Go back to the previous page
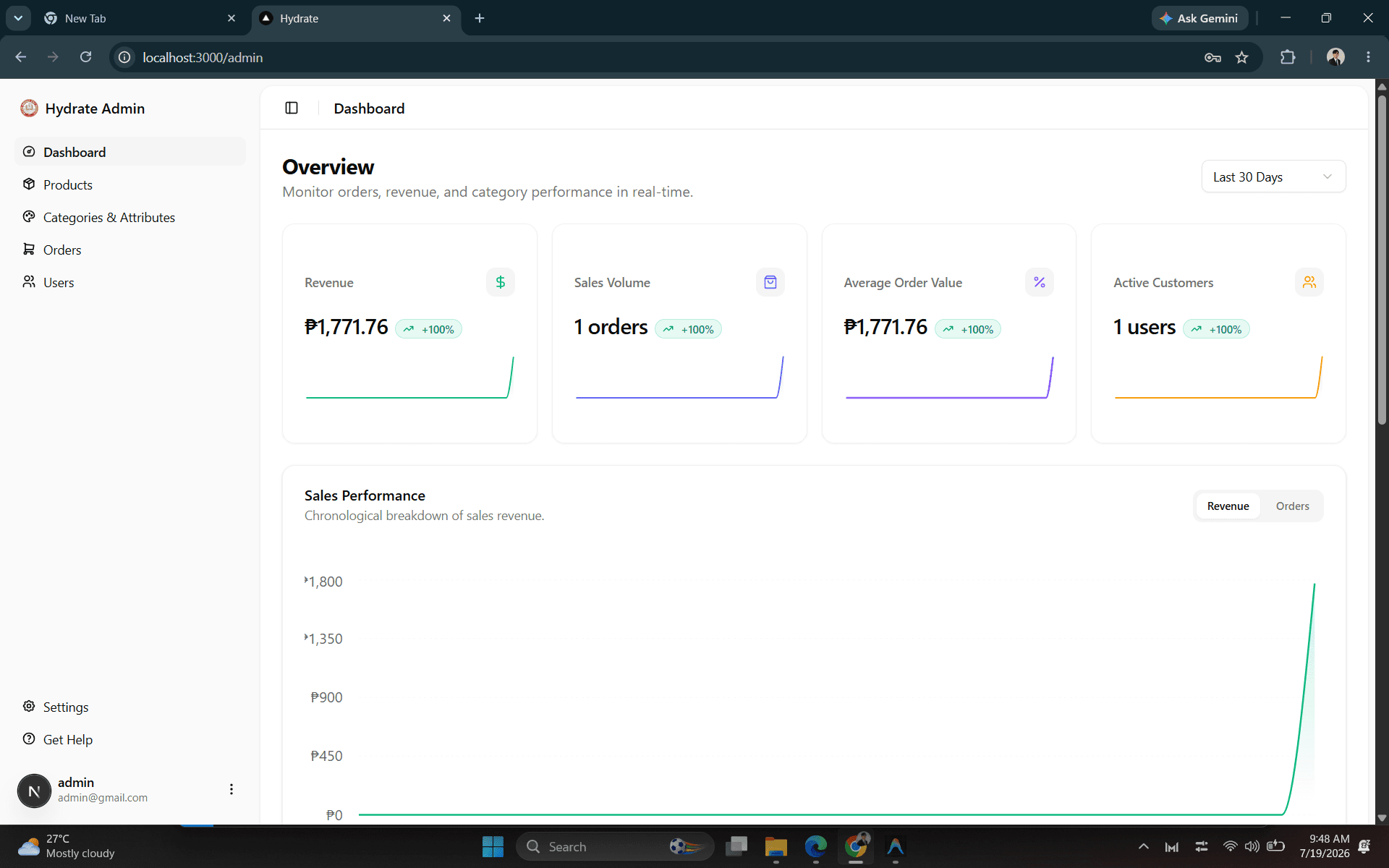 [21, 57]
